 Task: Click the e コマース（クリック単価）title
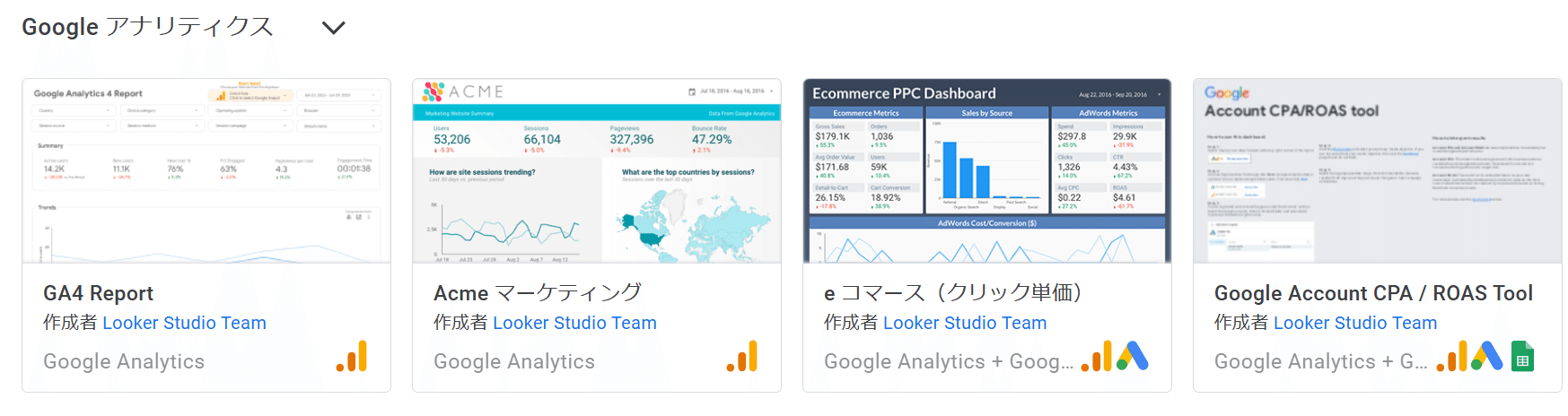953,293
